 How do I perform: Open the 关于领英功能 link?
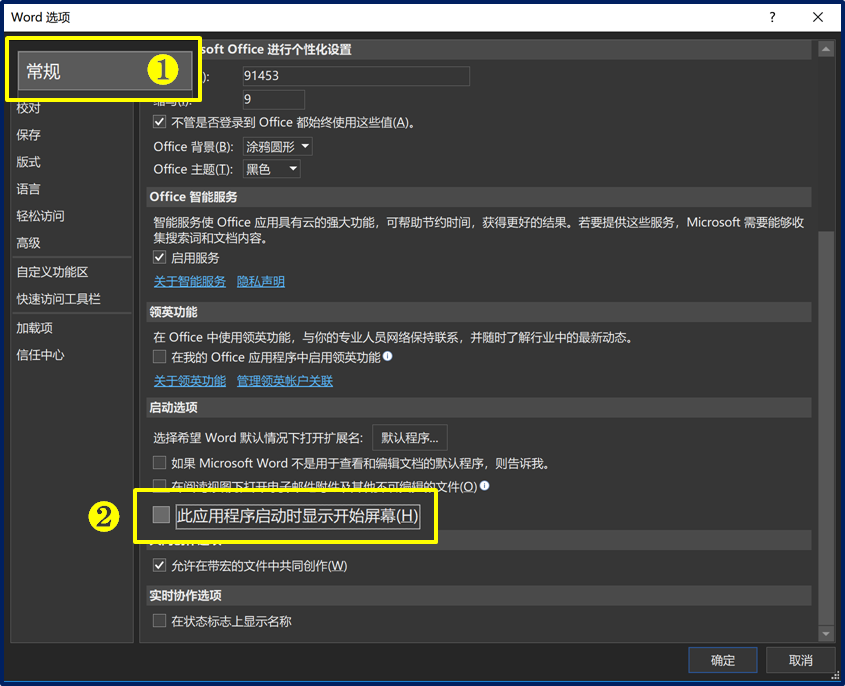coord(190,381)
